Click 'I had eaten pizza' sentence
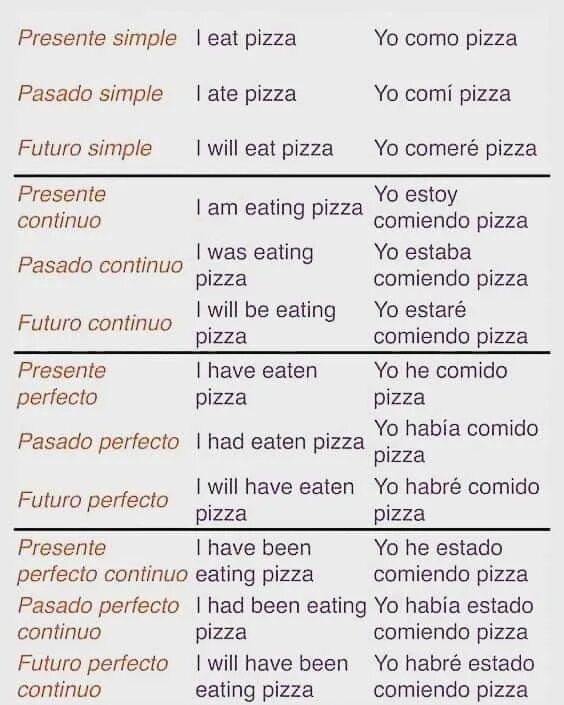This screenshot has height=705, width=564. click(x=280, y=442)
